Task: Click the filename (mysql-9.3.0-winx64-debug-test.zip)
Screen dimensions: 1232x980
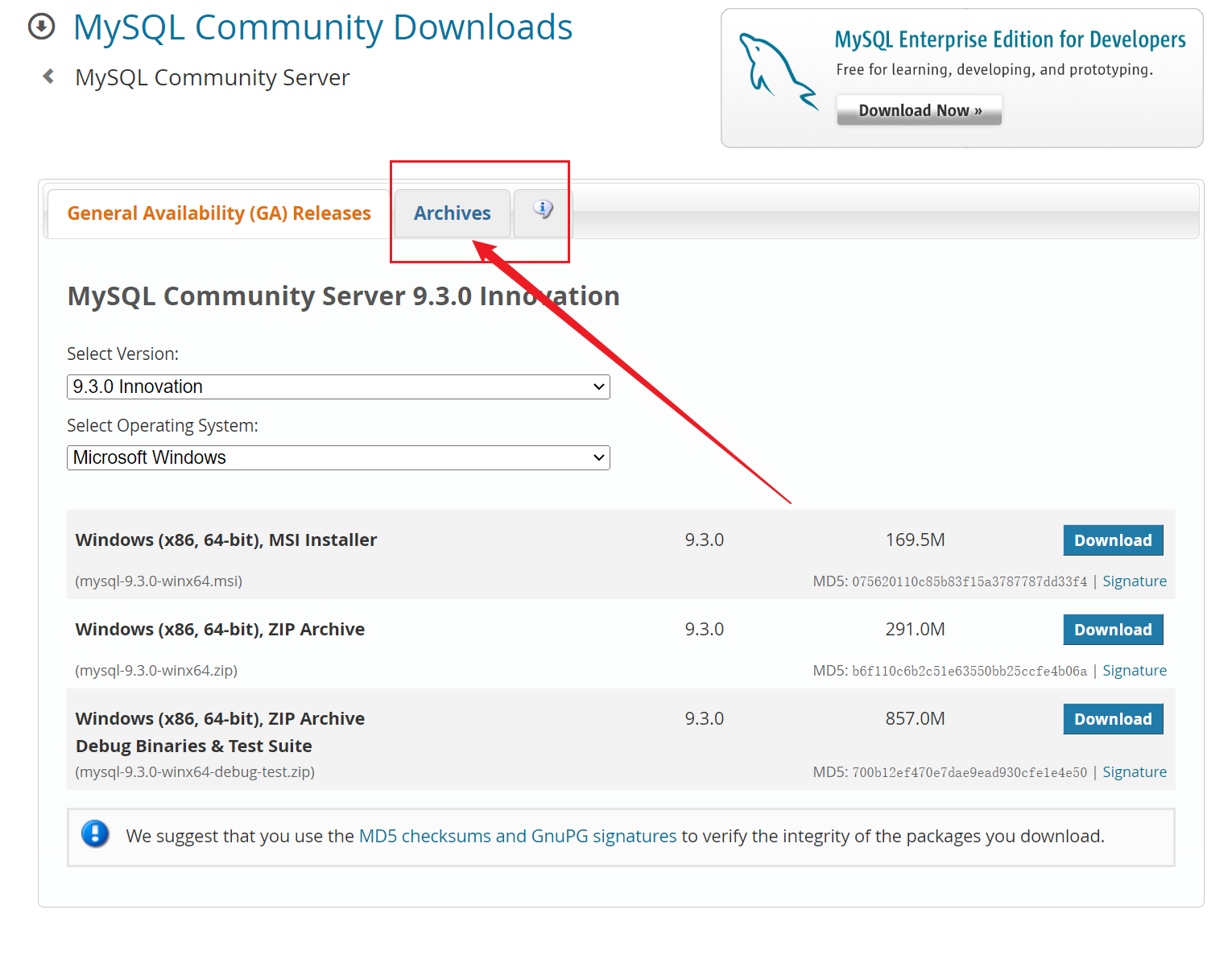Action: [x=195, y=772]
